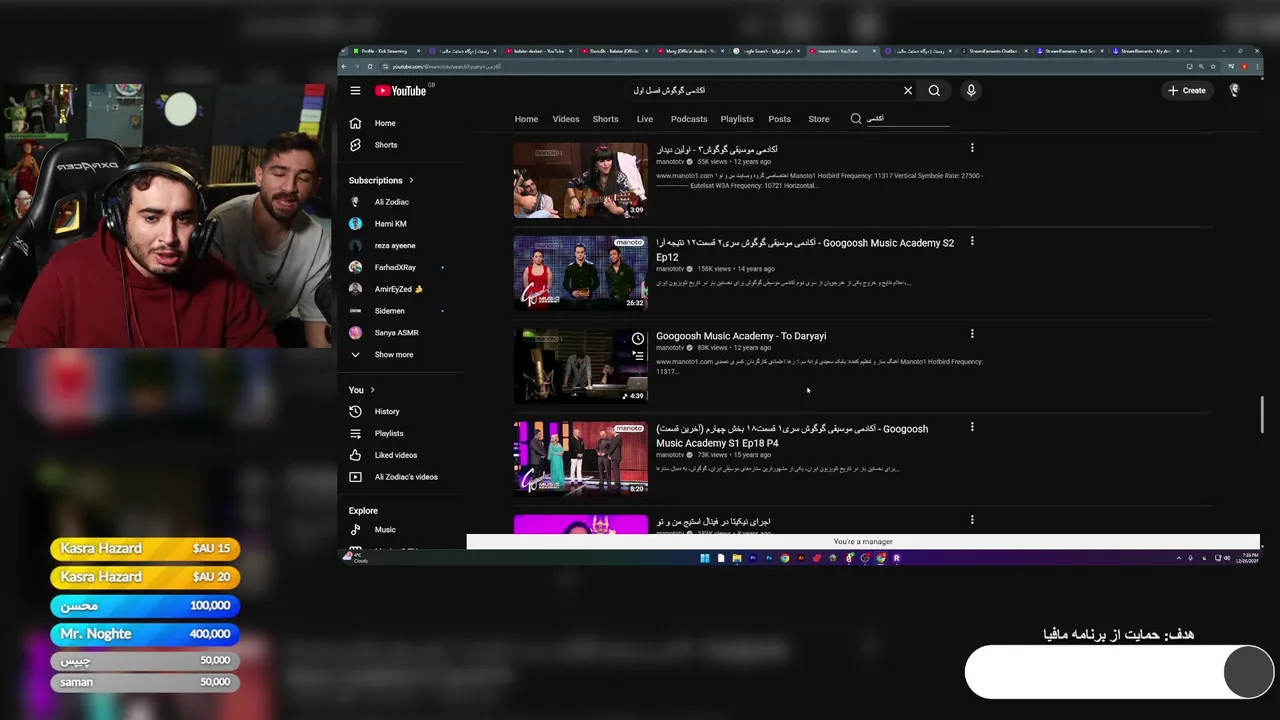Image resolution: width=1280 pixels, height=720 pixels.
Task: Open video titled Googoosh Music Academy - To Daryayi
Action: click(x=741, y=336)
